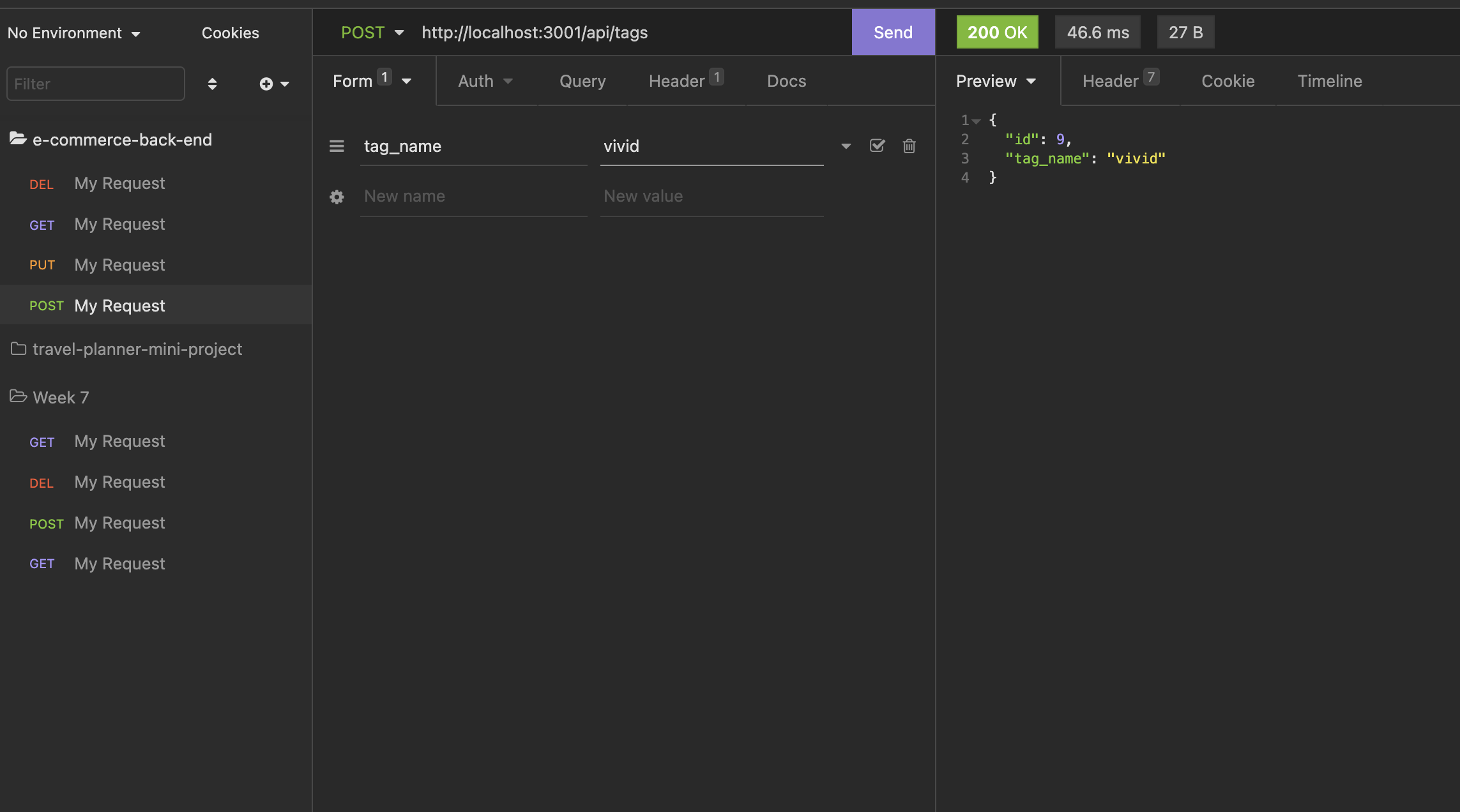Viewport: 1460px width, 812px height.
Task: Open the Cookies manager
Action: (230, 33)
